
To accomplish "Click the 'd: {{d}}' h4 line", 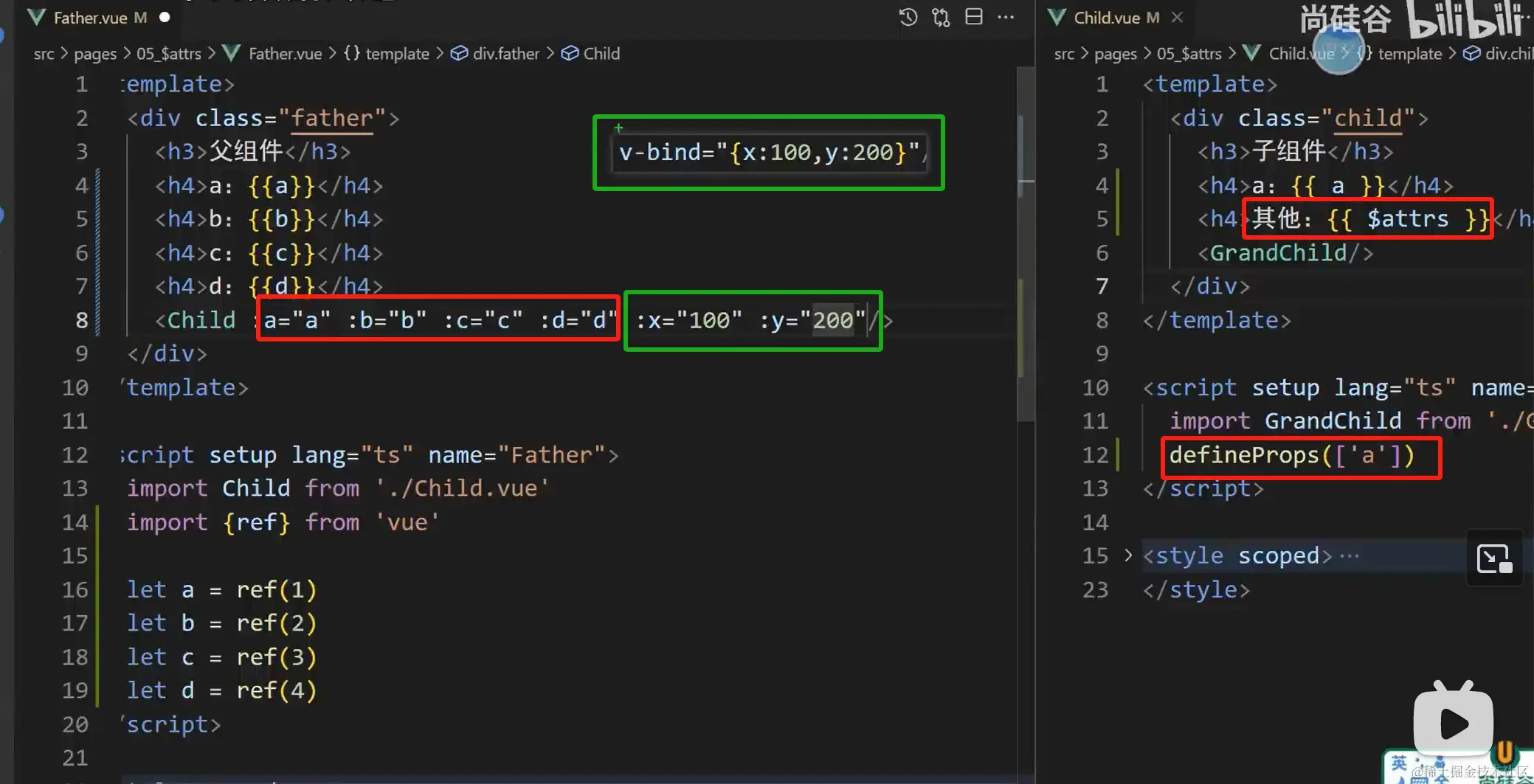I will pos(269,286).
